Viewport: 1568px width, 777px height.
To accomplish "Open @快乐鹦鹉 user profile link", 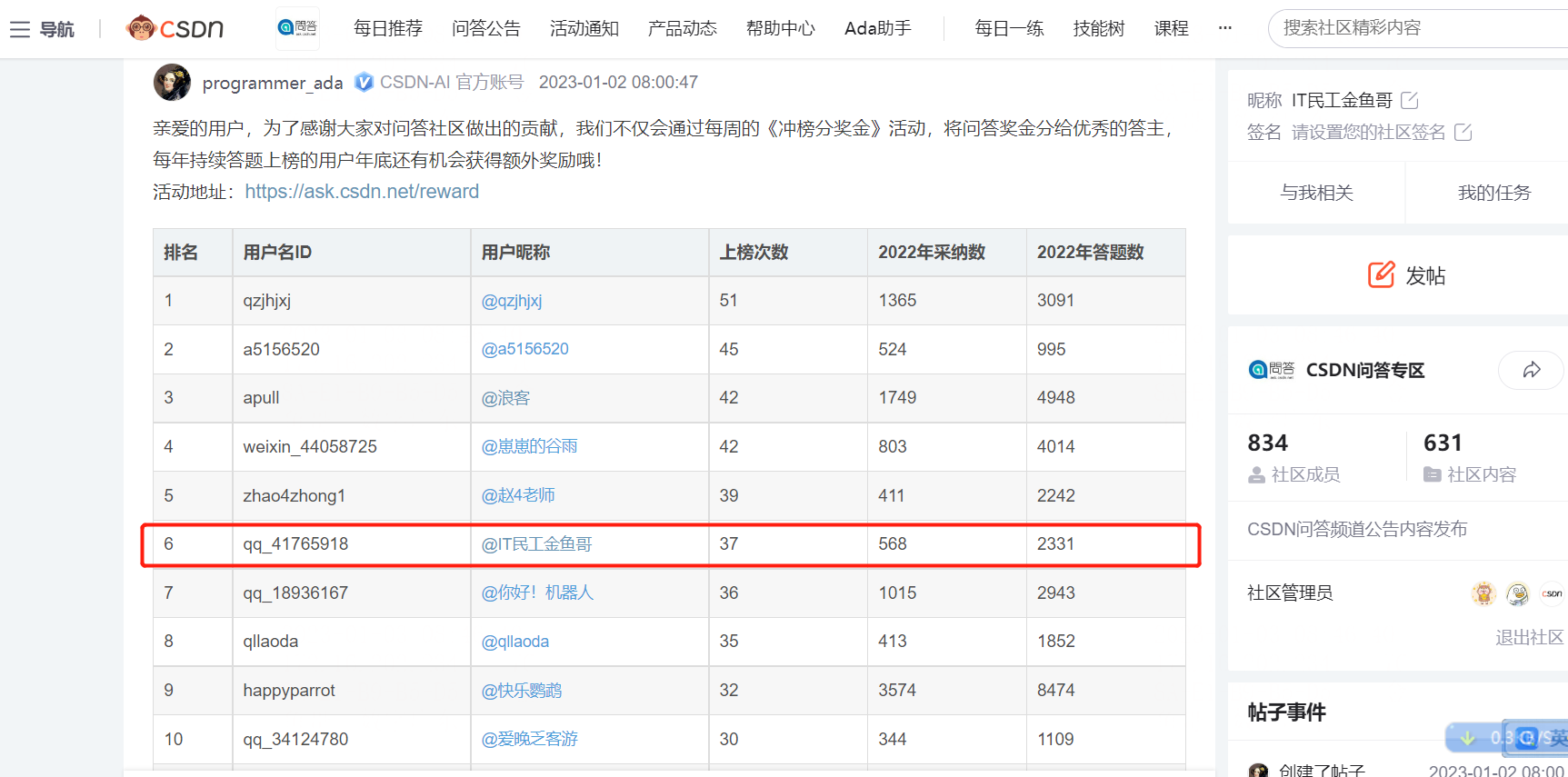I will tap(522, 691).
